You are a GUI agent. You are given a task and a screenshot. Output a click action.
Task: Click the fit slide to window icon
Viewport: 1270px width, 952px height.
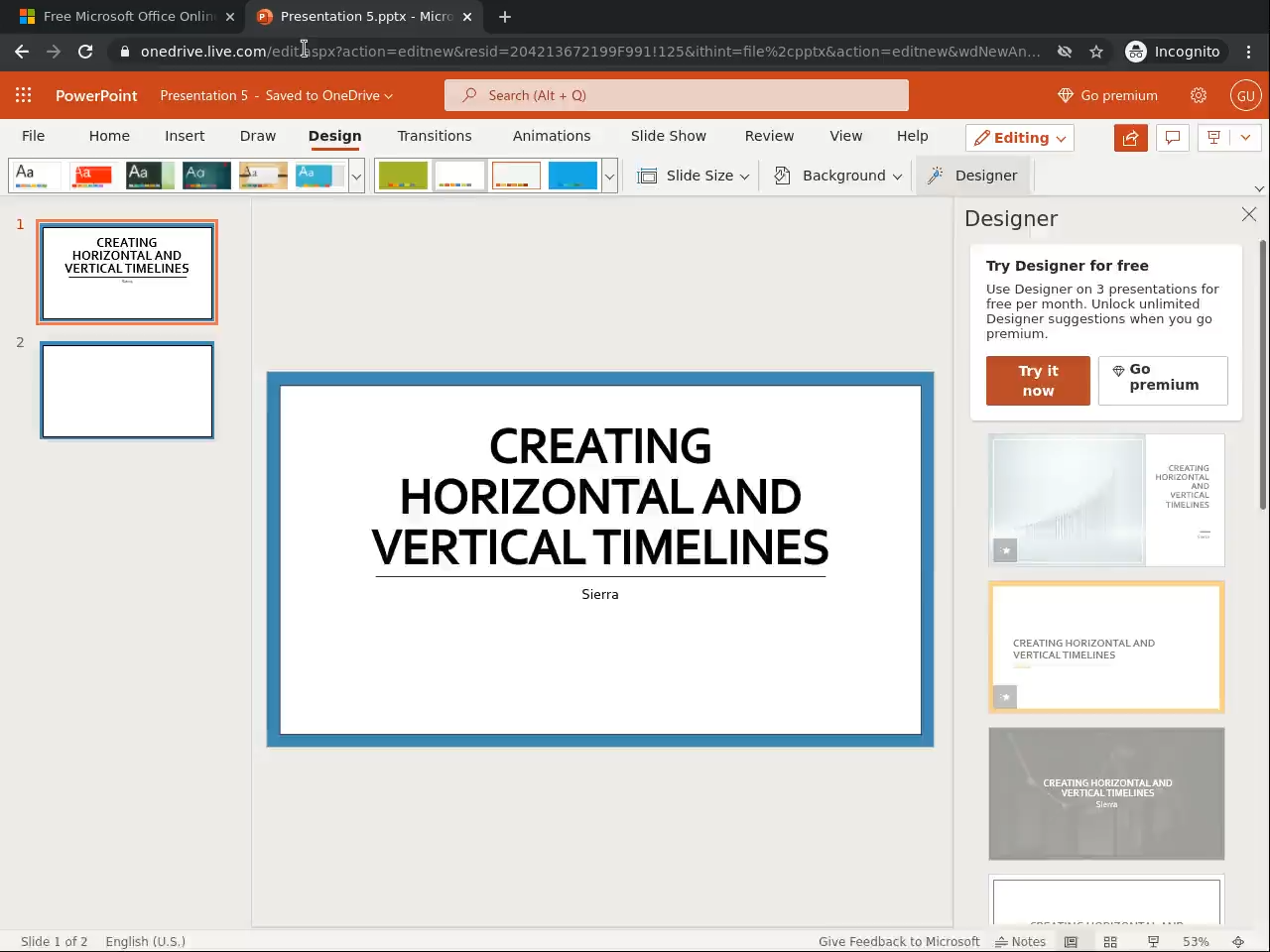[x=1238, y=941]
